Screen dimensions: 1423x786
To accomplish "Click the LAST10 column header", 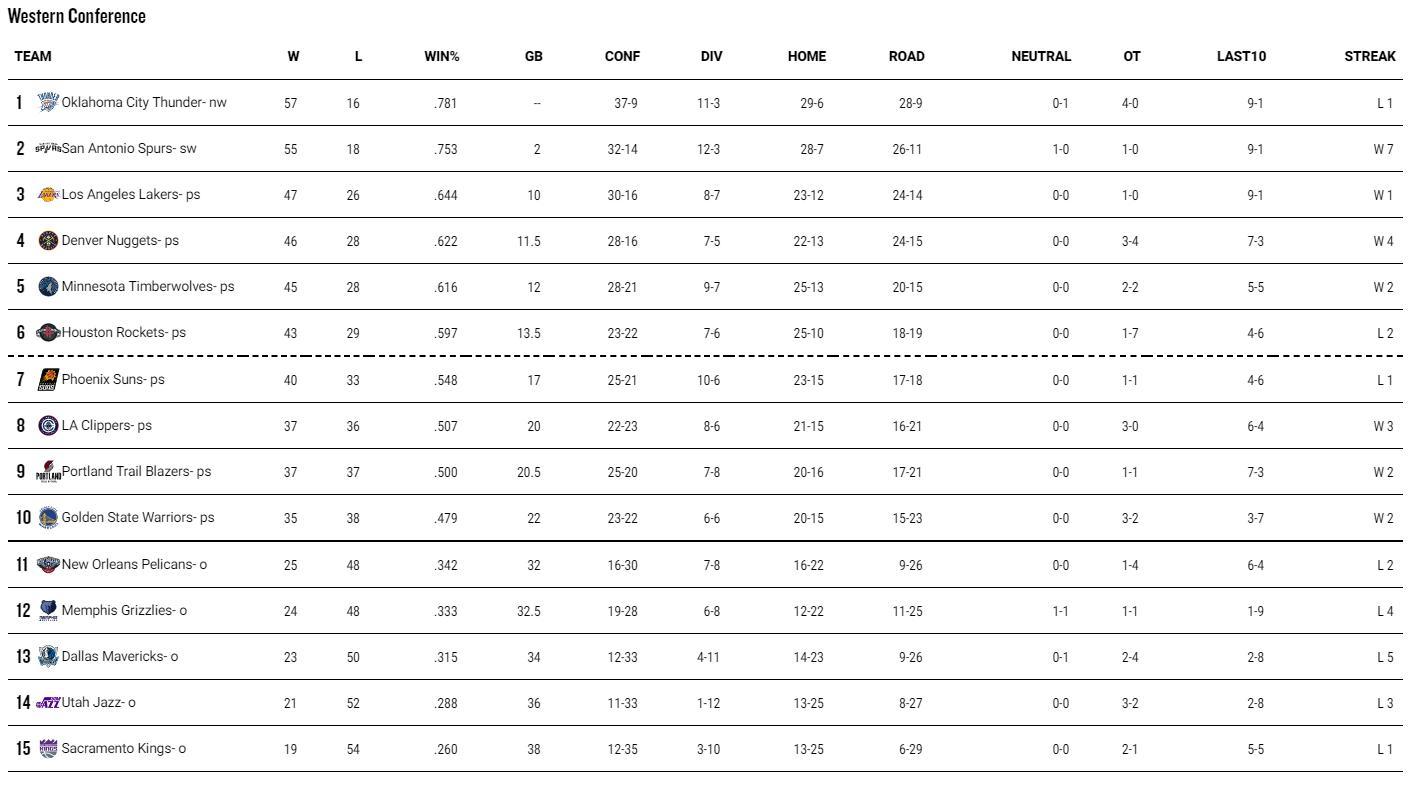I will [x=1241, y=57].
